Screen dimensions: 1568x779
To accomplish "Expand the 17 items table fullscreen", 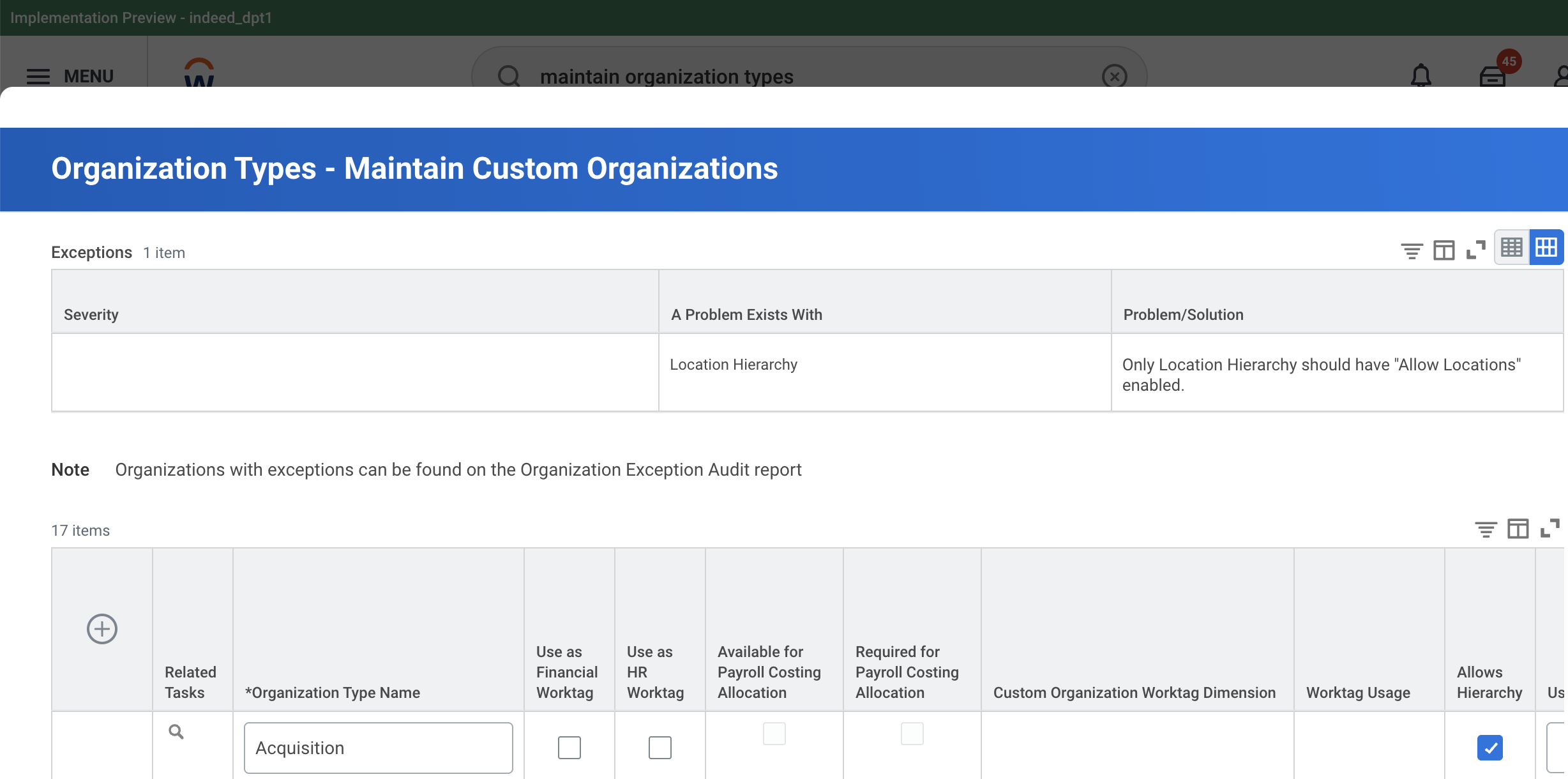I will point(1549,529).
